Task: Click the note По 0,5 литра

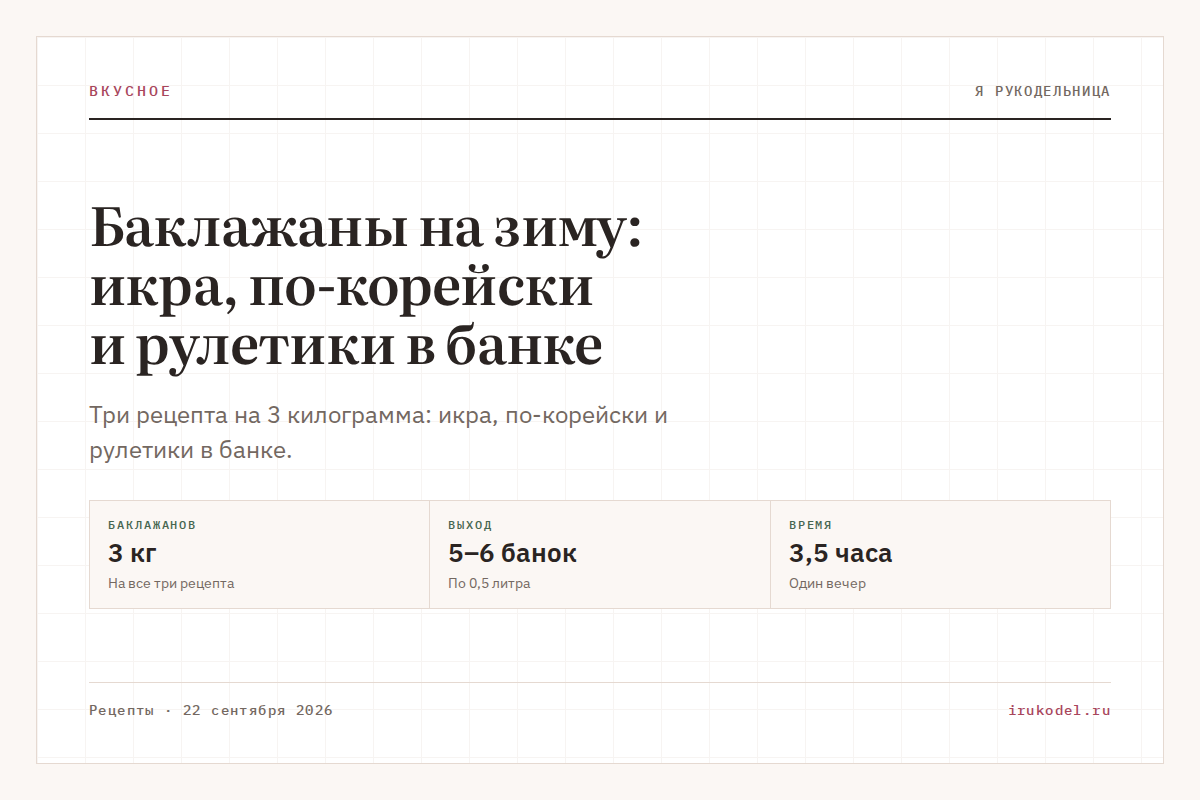Action: (489, 583)
